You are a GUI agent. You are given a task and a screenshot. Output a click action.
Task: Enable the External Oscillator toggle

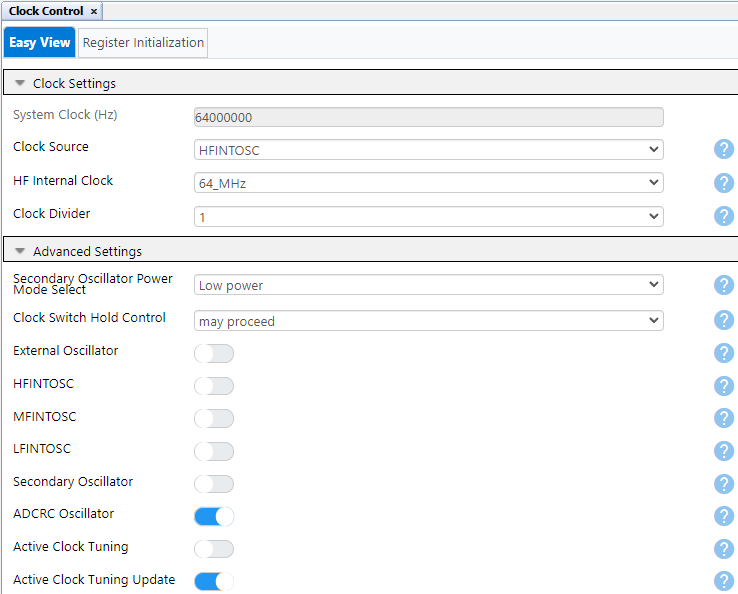click(x=214, y=353)
